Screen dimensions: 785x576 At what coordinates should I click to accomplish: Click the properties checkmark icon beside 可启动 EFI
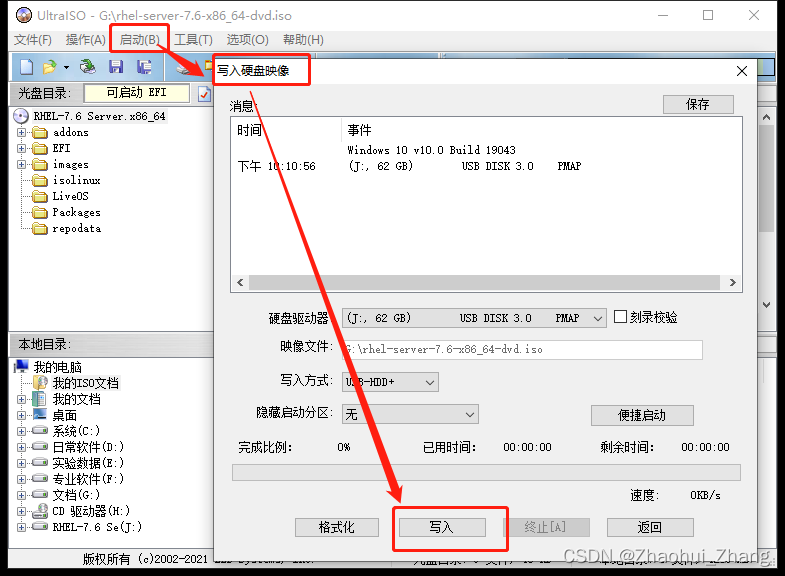tap(204, 94)
